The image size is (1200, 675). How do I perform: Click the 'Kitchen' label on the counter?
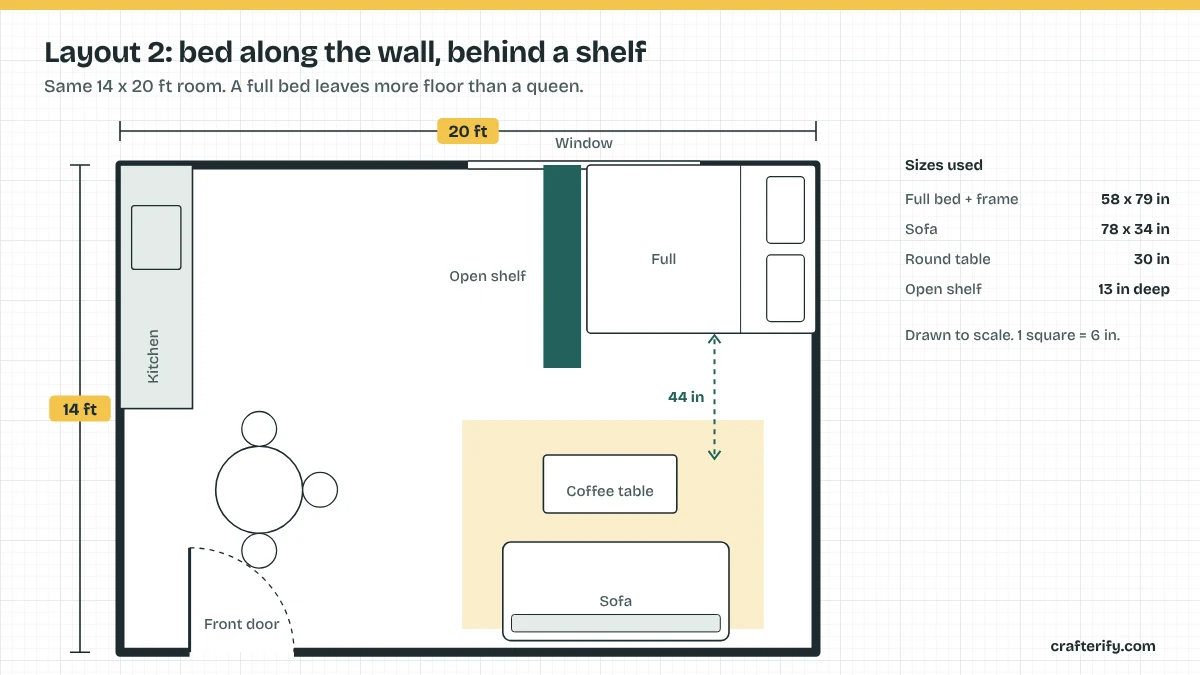153,356
